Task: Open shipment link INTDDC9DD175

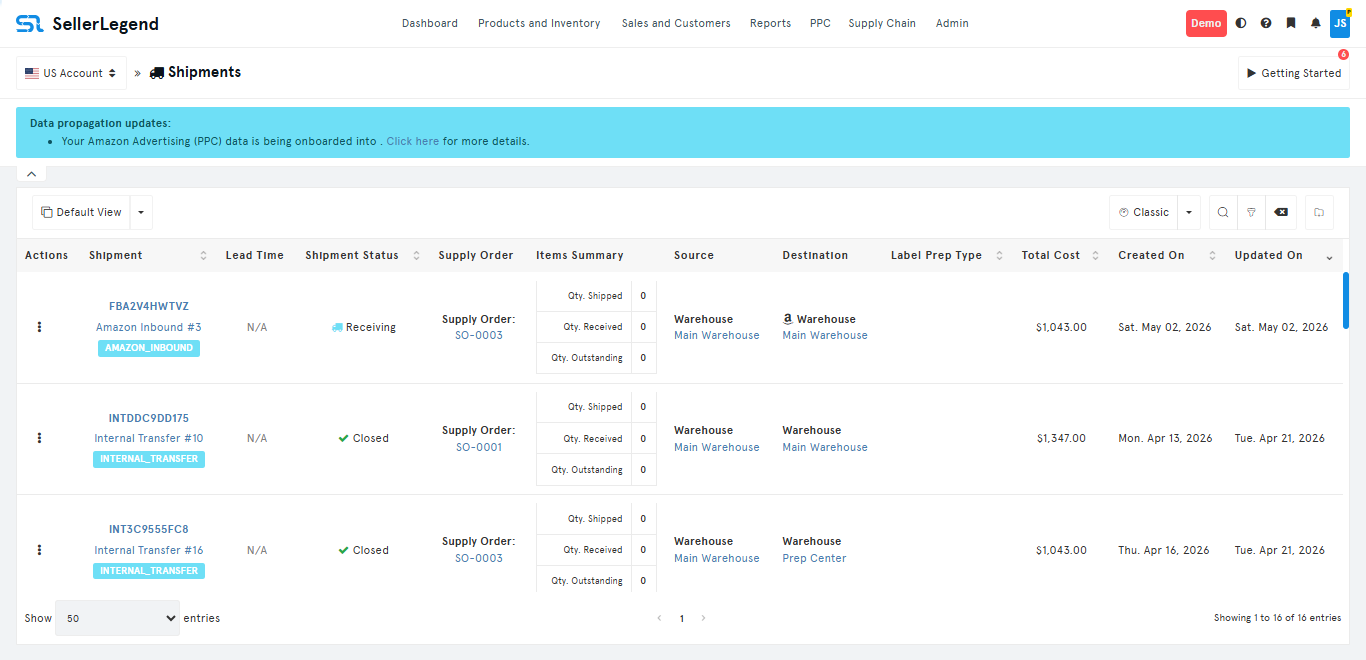Action: coord(149,418)
